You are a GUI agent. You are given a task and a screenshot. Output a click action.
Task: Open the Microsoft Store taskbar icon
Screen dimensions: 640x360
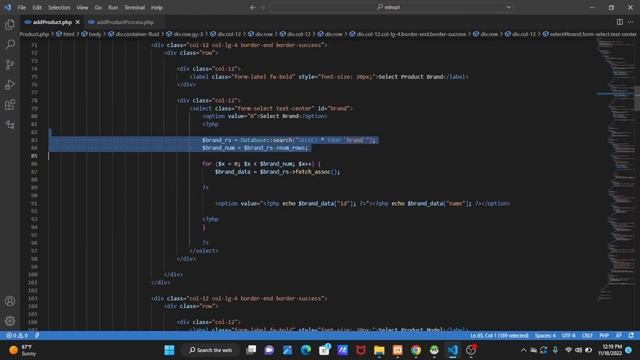(324, 350)
